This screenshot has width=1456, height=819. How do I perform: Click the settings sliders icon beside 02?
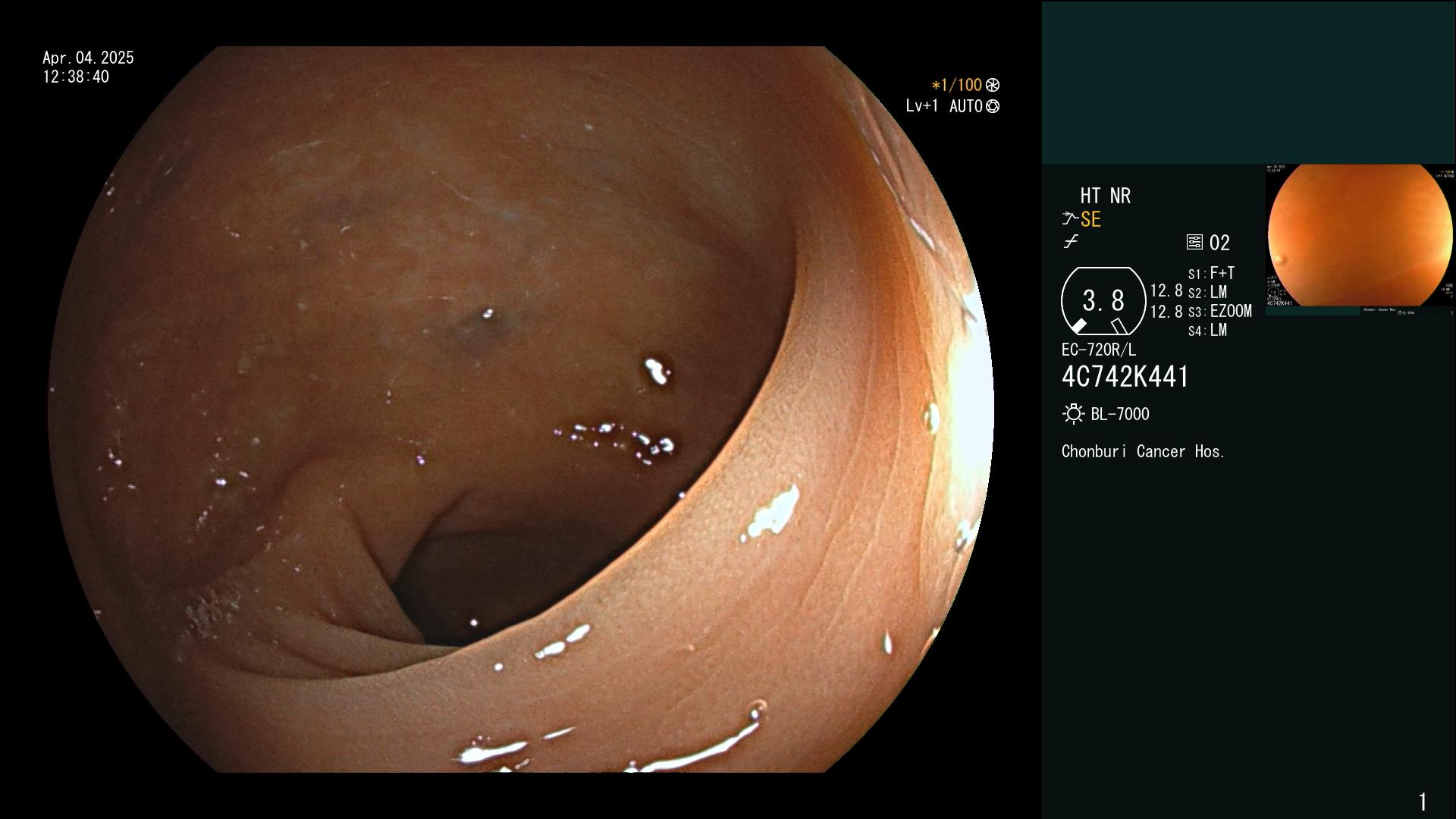pyautogui.click(x=1194, y=243)
